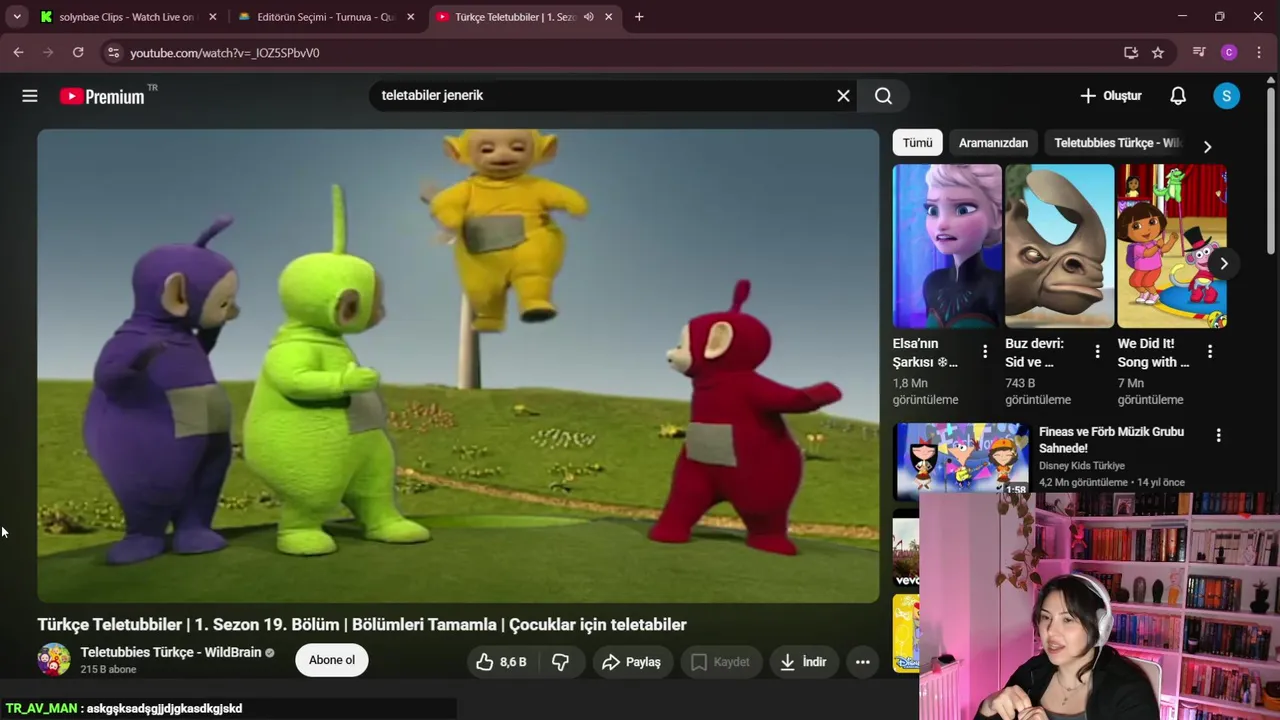1280x720 pixels.
Task: Open the account avatar menu
Action: click(x=1226, y=96)
